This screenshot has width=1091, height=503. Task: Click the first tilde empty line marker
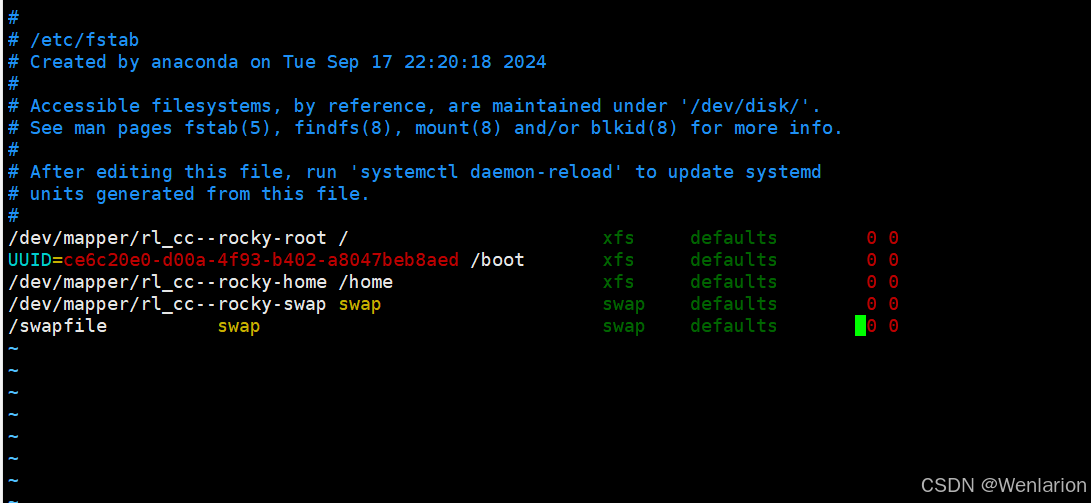point(13,348)
